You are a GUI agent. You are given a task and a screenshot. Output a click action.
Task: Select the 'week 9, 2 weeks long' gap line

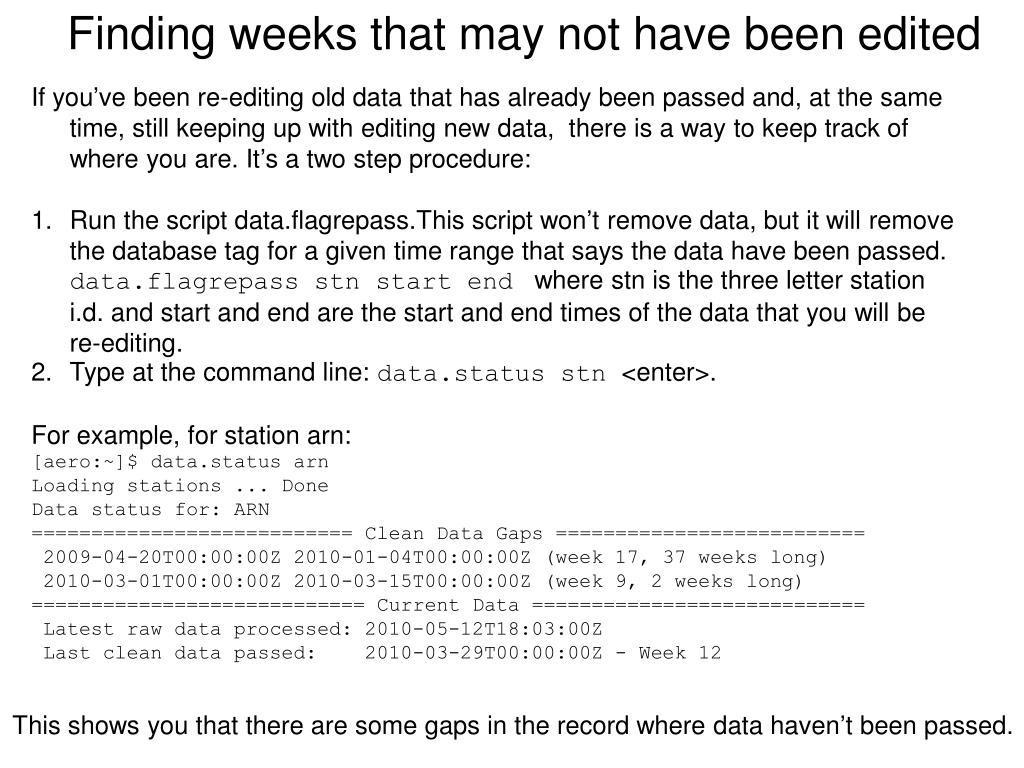[423, 581]
